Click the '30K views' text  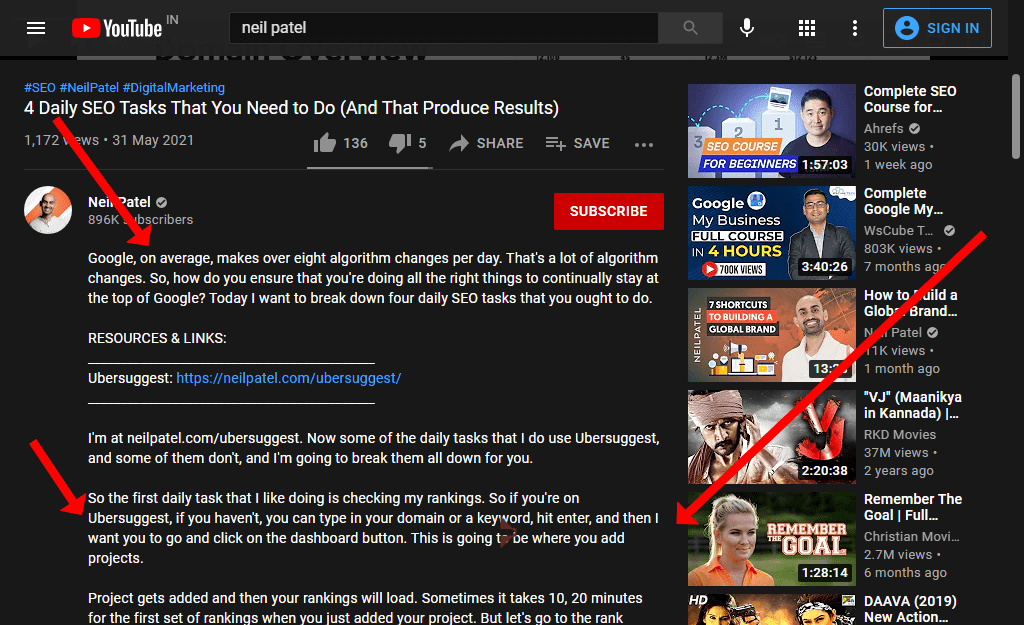pyautogui.click(x=895, y=147)
